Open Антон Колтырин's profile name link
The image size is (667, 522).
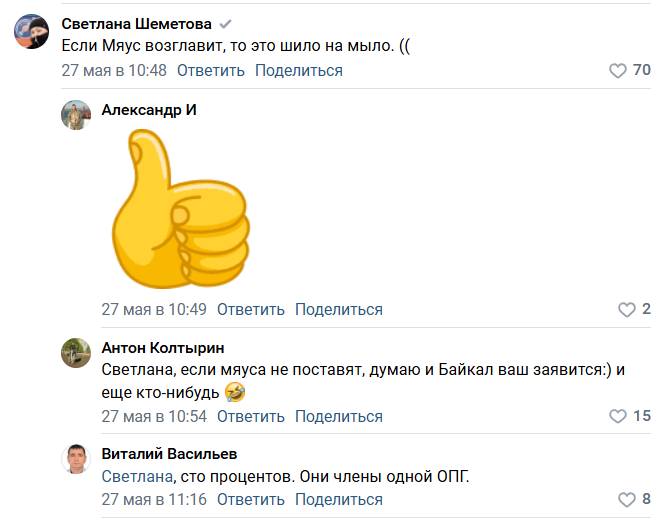pos(163,348)
